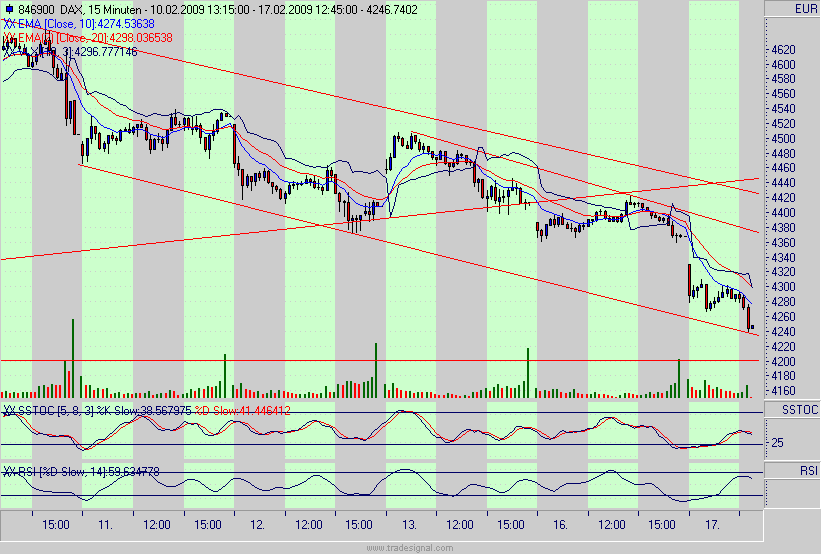Click the 4480 price axis label
This screenshot has height=554, width=821.
(784, 153)
